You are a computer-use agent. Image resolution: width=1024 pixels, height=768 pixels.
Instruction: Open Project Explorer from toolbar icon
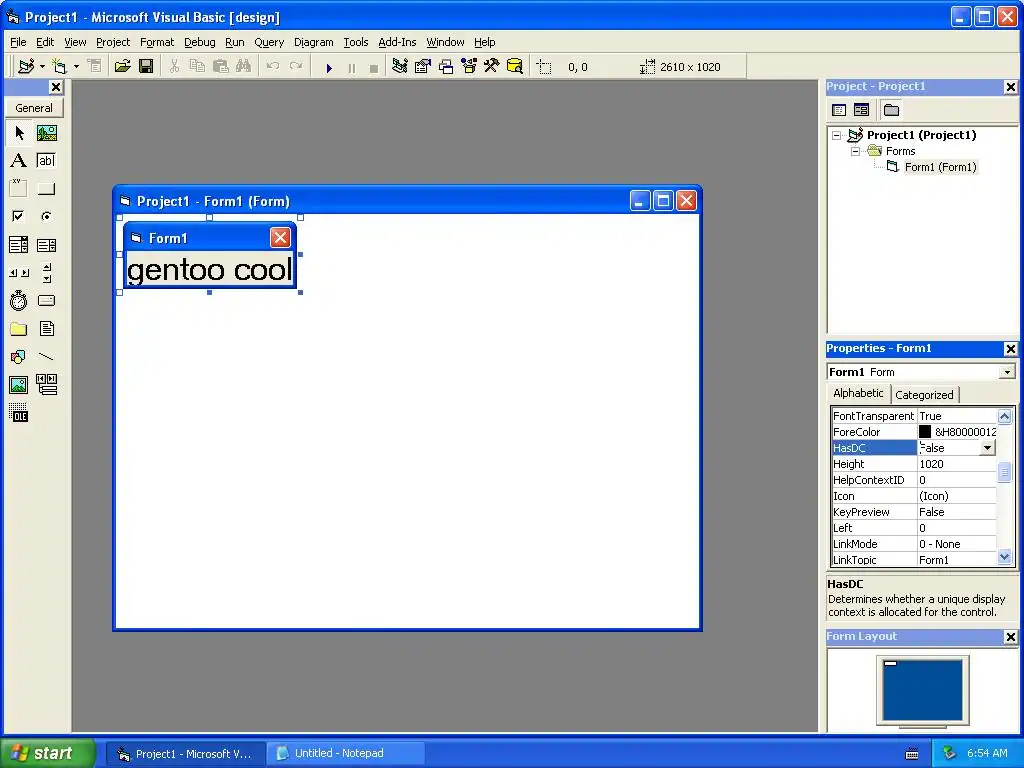tap(400, 67)
